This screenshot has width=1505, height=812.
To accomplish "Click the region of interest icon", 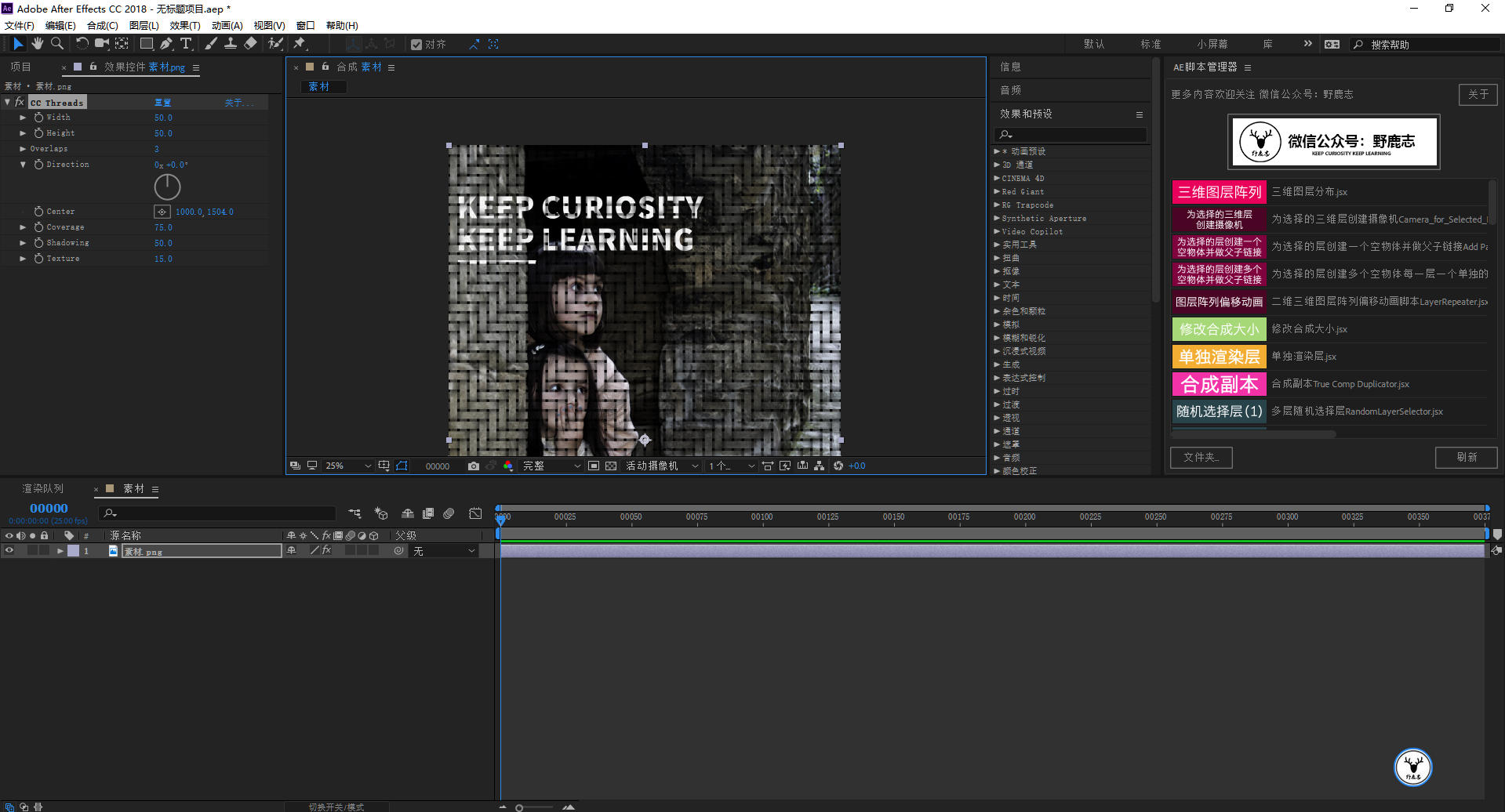I will (x=594, y=466).
